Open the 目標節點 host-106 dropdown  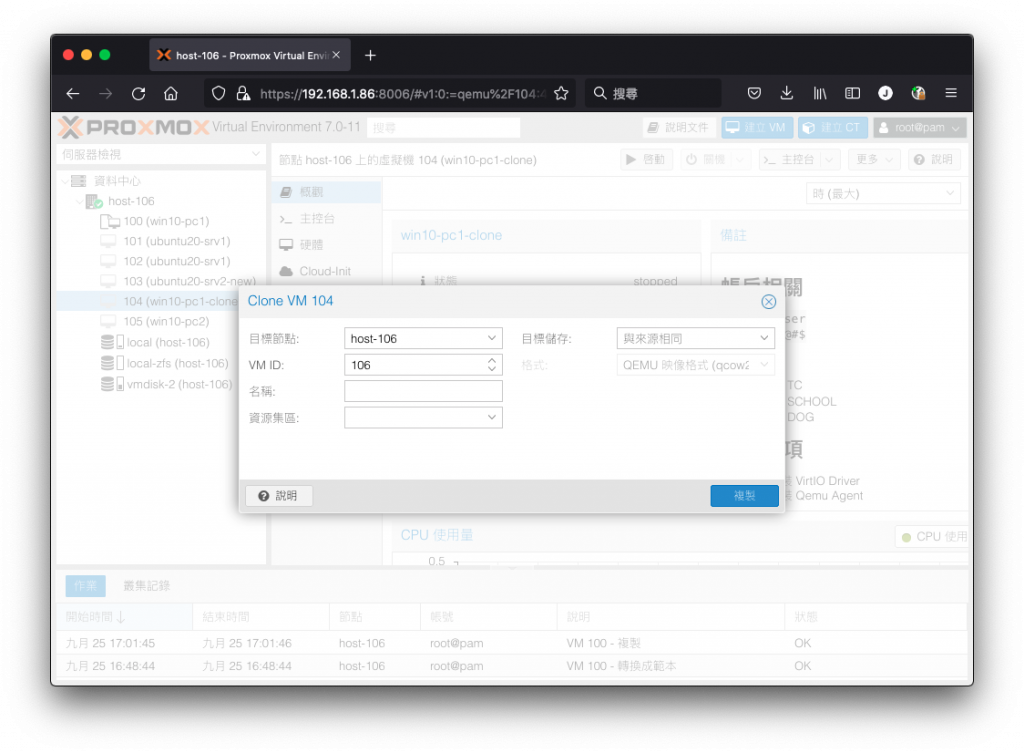[x=423, y=338]
